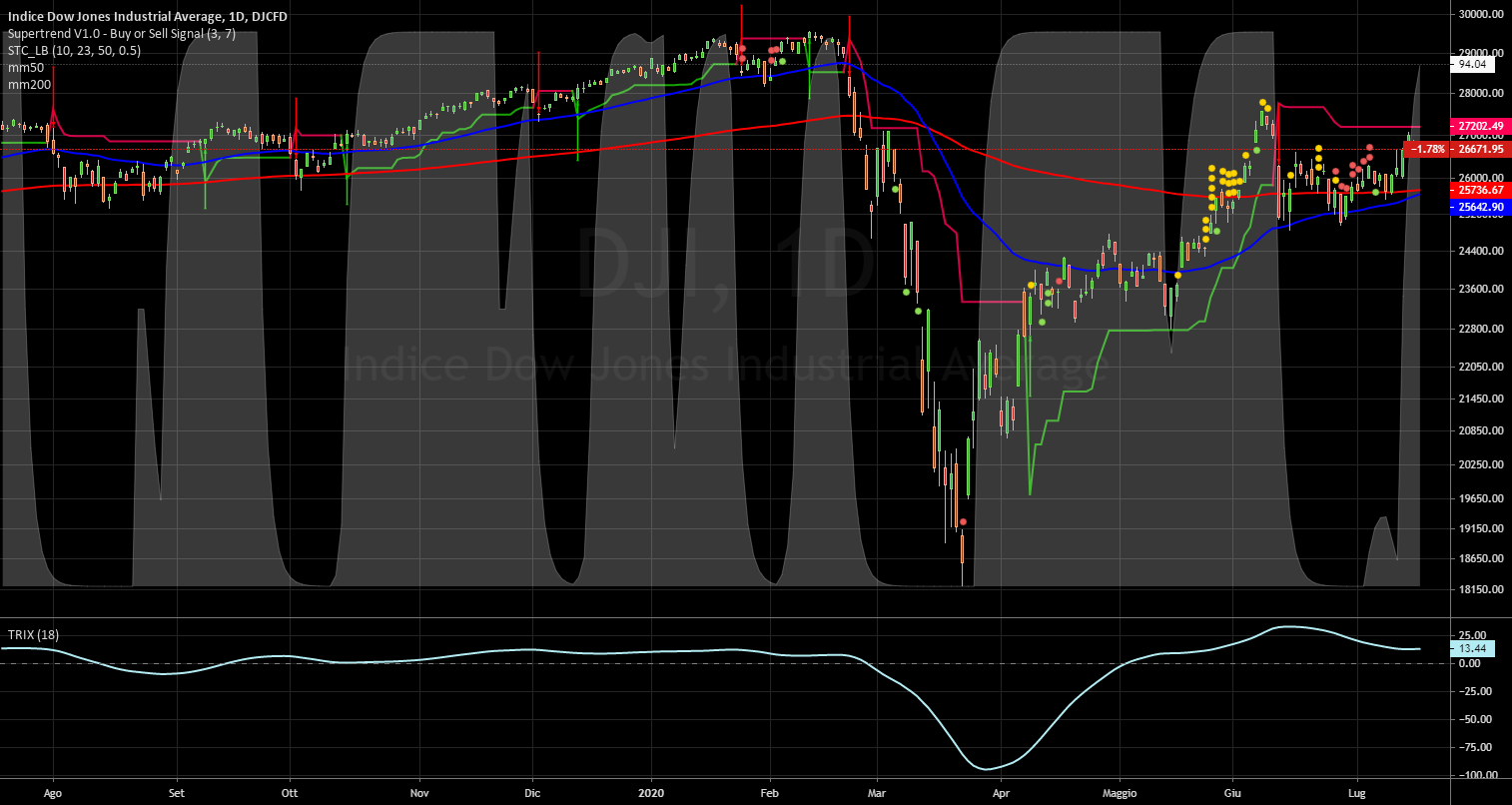Click the TRIX zero dashed line

(723, 663)
